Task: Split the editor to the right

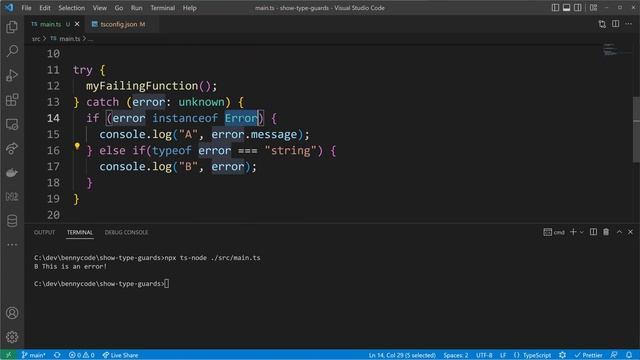Action: click(x=616, y=24)
